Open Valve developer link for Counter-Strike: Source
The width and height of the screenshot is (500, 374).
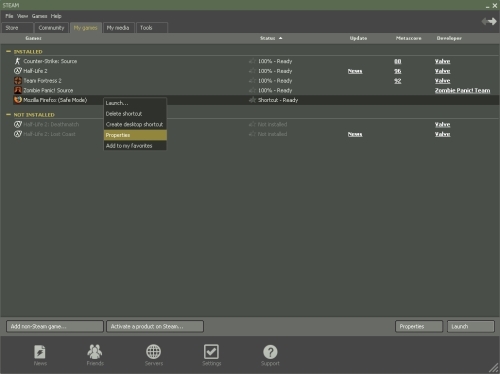point(442,61)
